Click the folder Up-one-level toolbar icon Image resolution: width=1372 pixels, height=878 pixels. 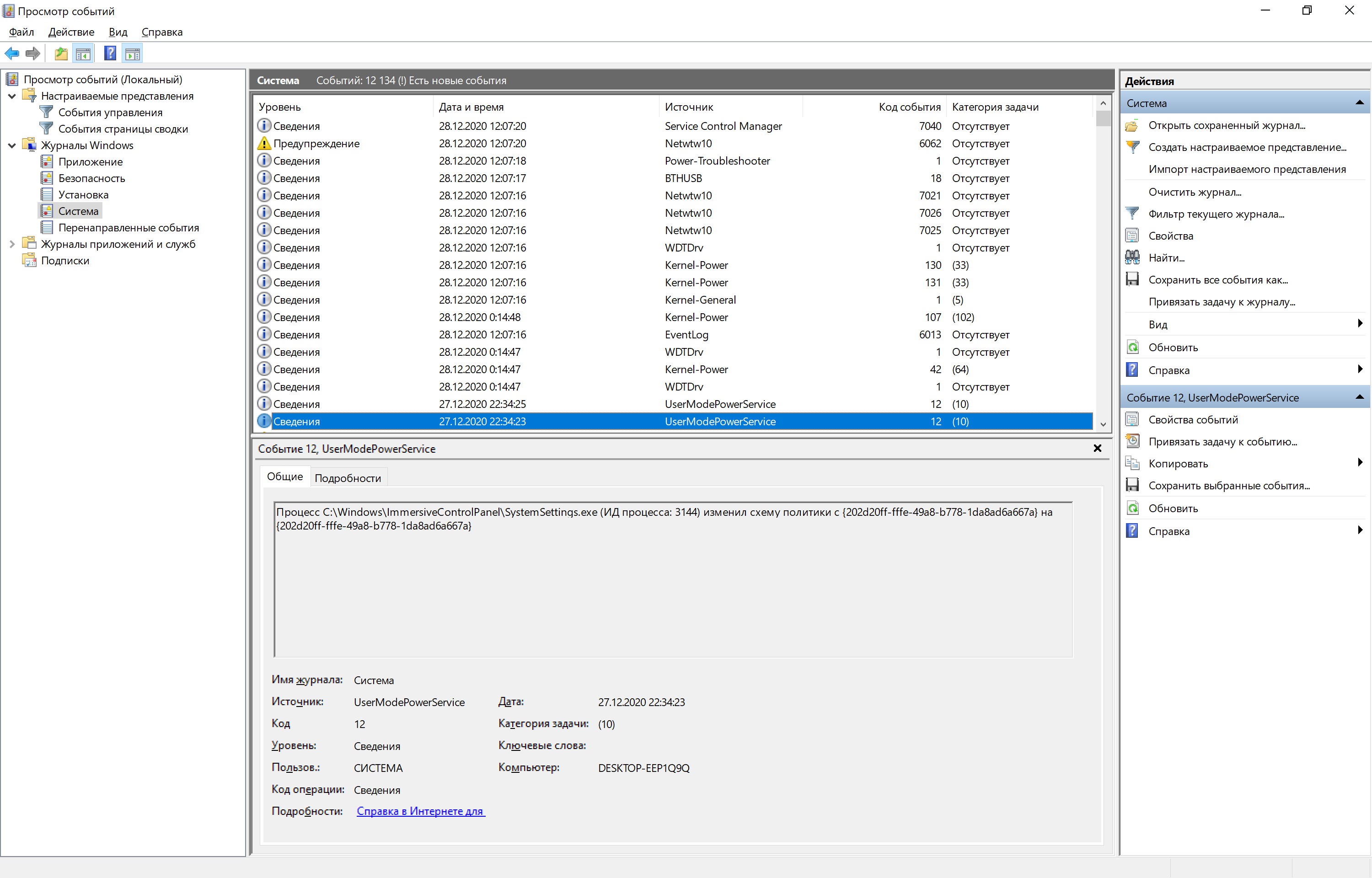61,54
